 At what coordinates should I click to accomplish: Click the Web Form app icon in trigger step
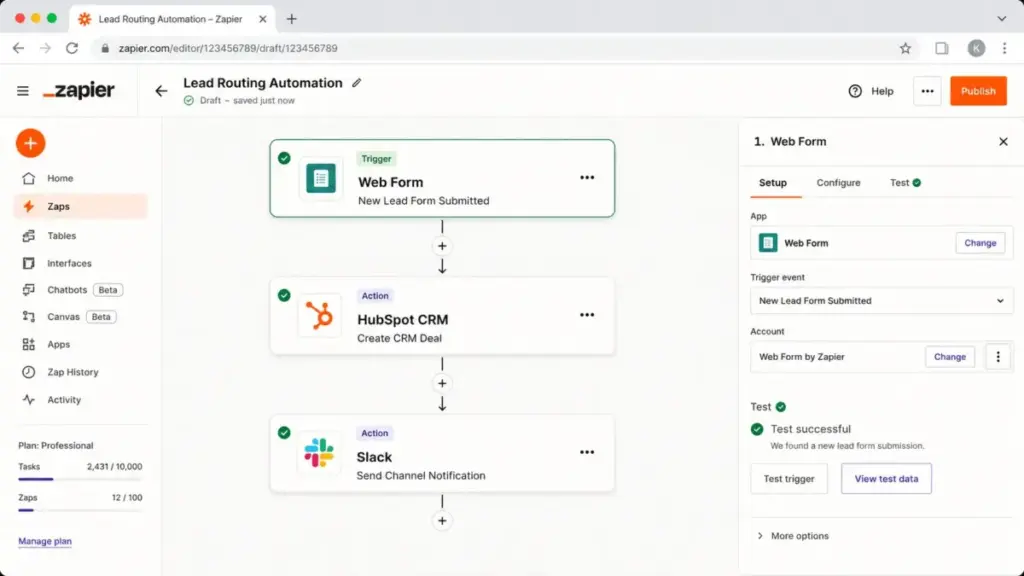pyautogui.click(x=321, y=178)
